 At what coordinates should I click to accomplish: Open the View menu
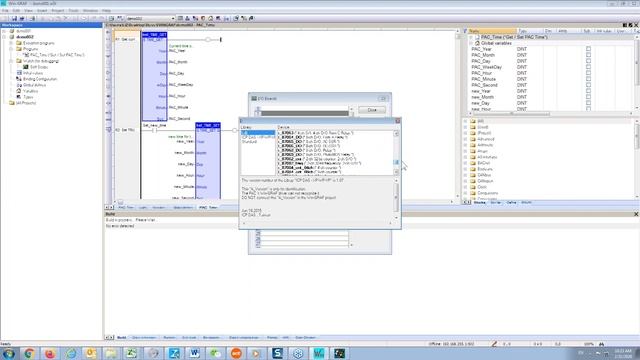[29, 10]
